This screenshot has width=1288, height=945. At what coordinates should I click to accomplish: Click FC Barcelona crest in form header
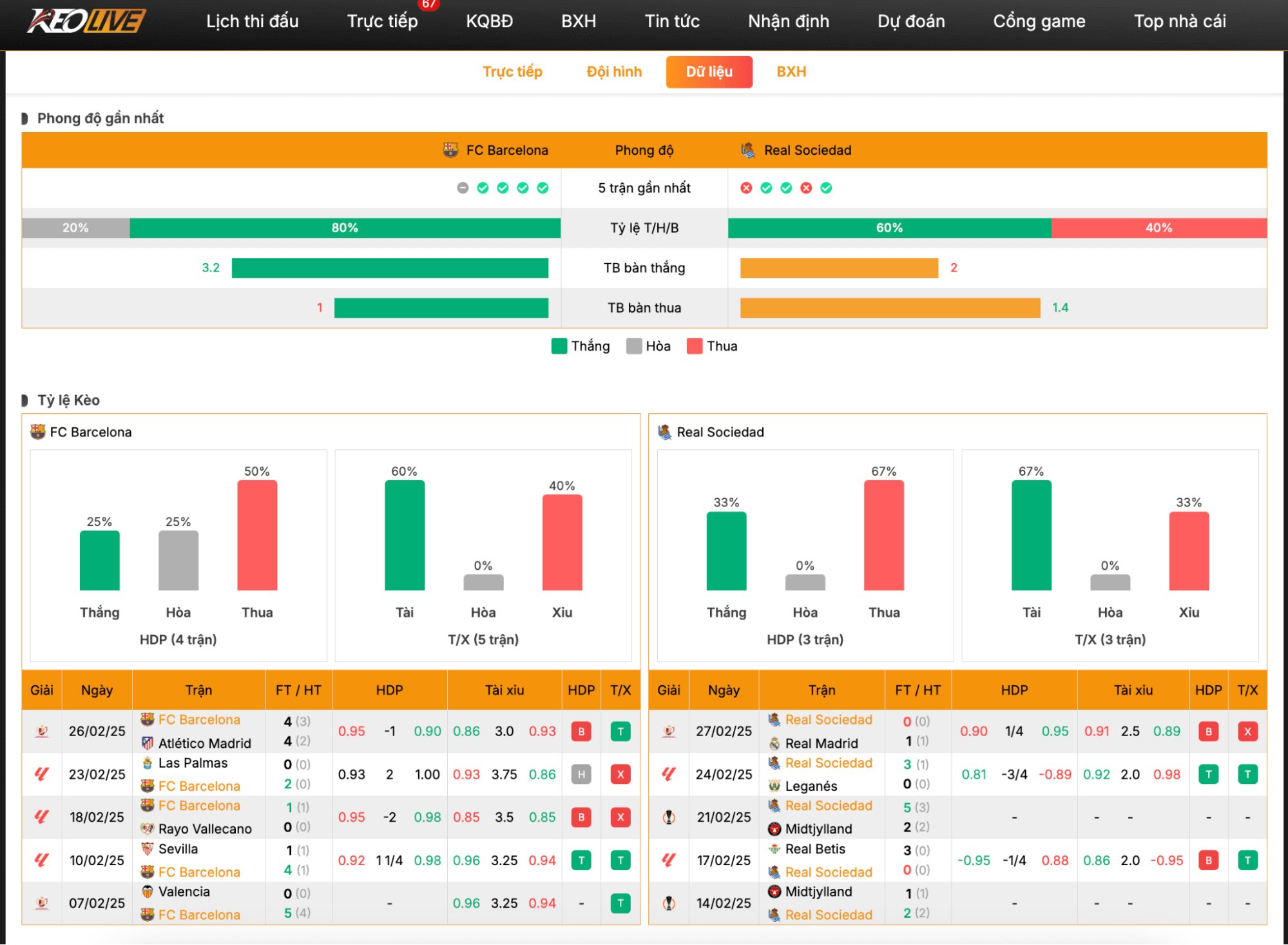click(450, 150)
